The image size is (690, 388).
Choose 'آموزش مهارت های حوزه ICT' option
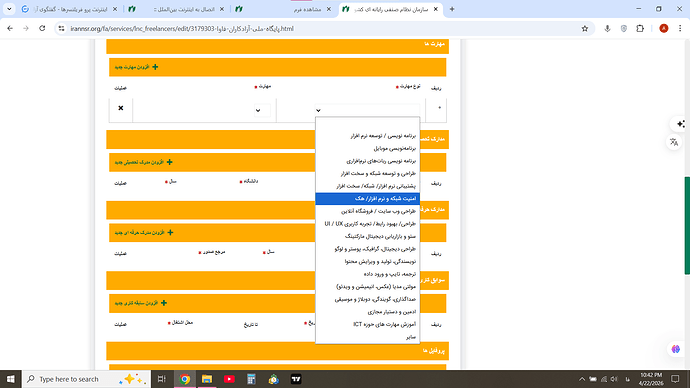coord(367,324)
